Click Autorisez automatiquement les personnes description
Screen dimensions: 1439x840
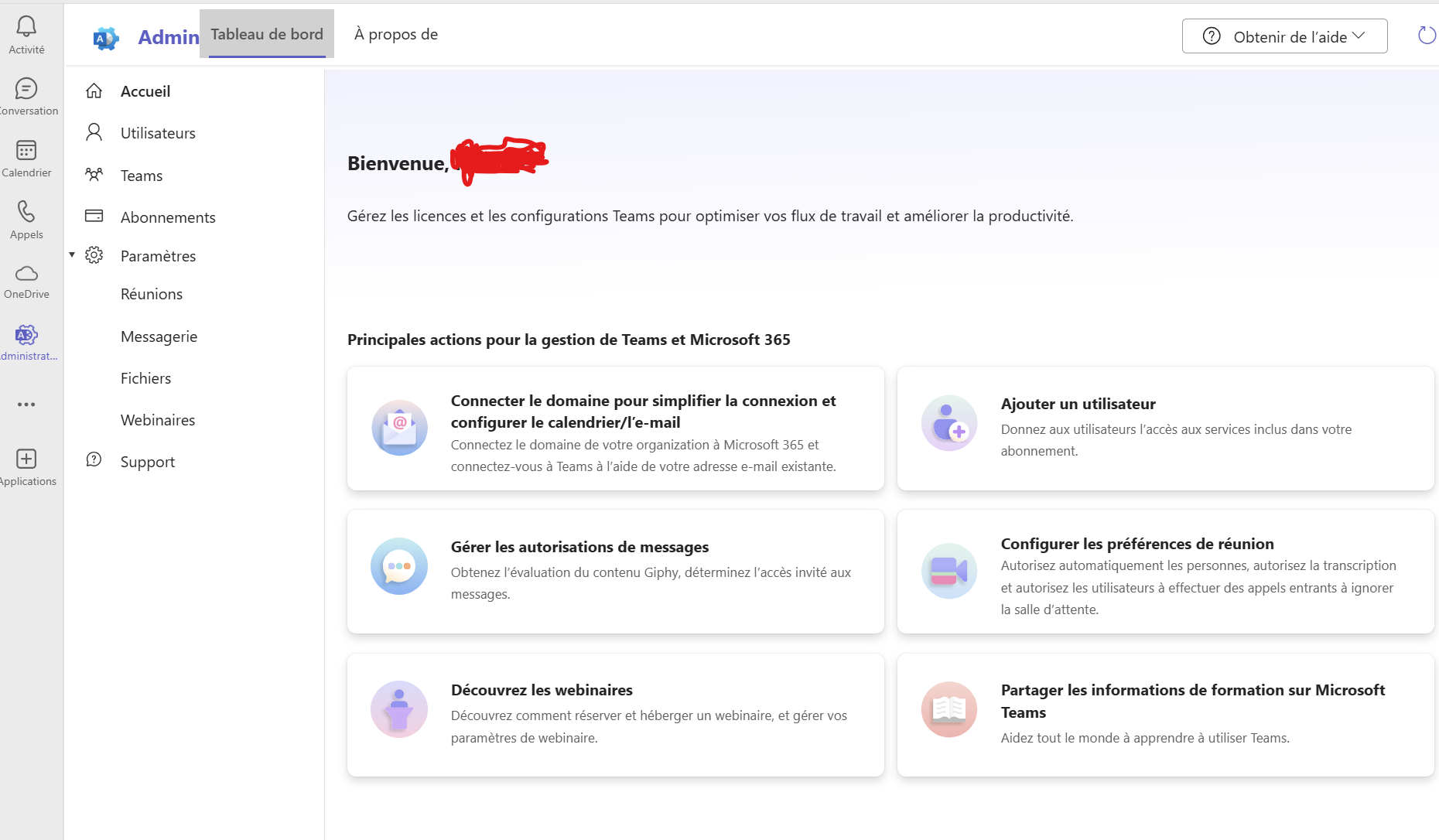(x=1198, y=588)
